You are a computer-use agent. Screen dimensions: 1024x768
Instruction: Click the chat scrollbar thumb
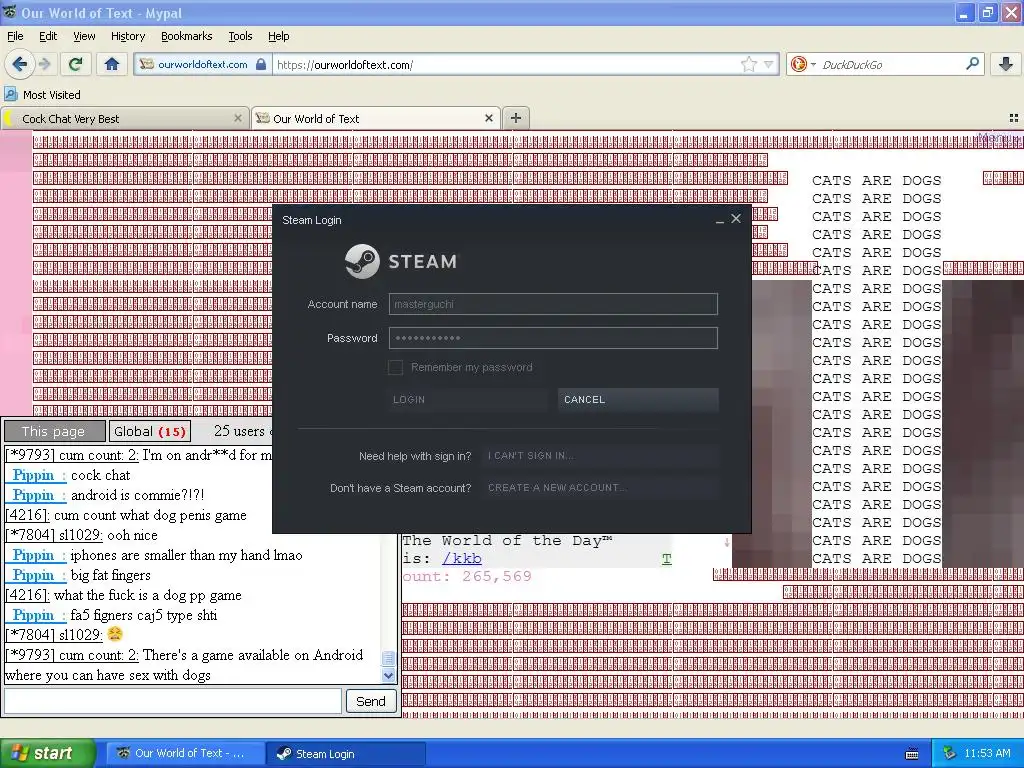[x=389, y=658]
